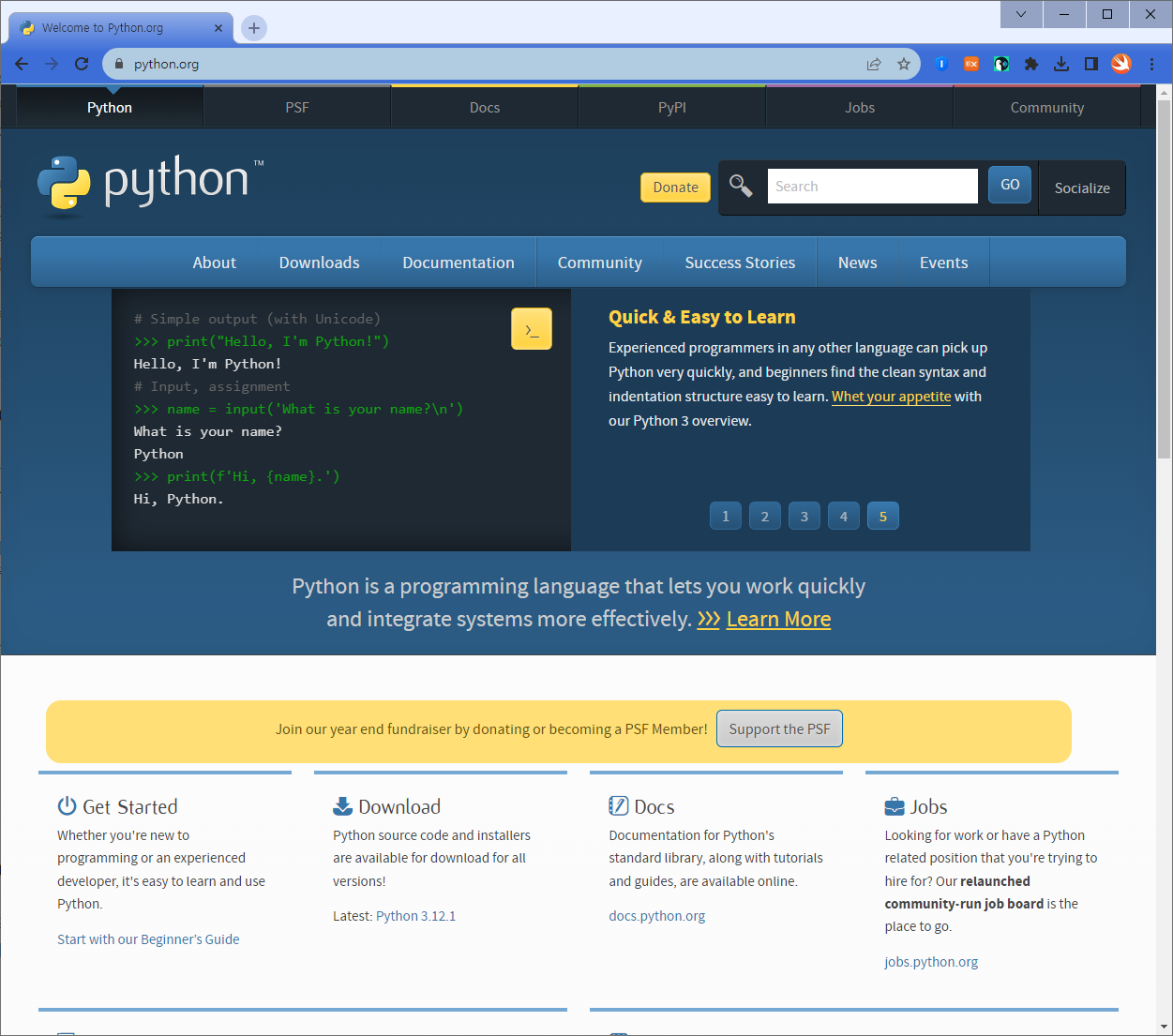Image resolution: width=1173 pixels, height=1036 pixels.
Task: Click the Quick & Easy to Learn heading
Action: click(701, 317)
